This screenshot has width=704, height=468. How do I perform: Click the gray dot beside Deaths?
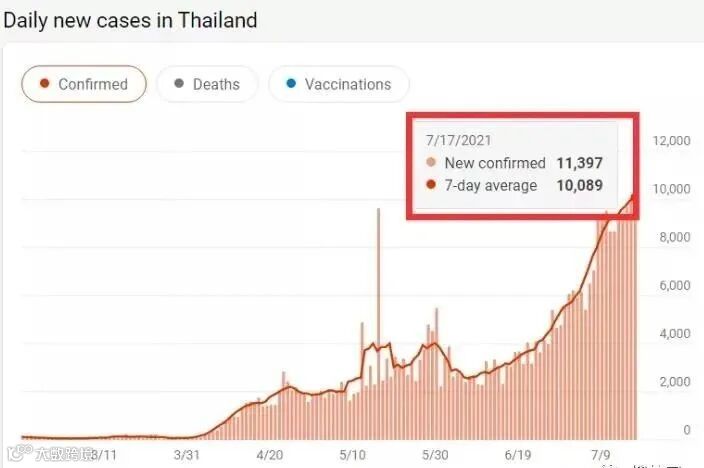pyautogui.click(x=179, y=84)
